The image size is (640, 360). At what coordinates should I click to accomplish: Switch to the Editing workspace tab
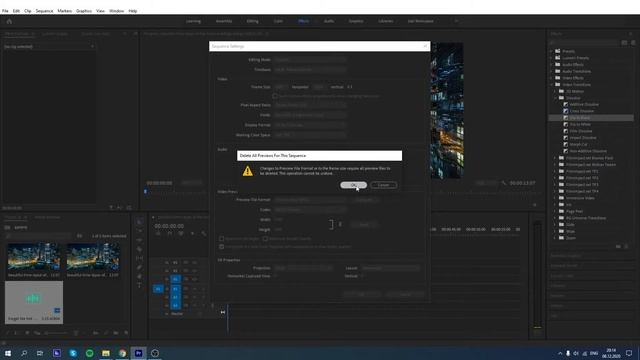click(252, 21)
